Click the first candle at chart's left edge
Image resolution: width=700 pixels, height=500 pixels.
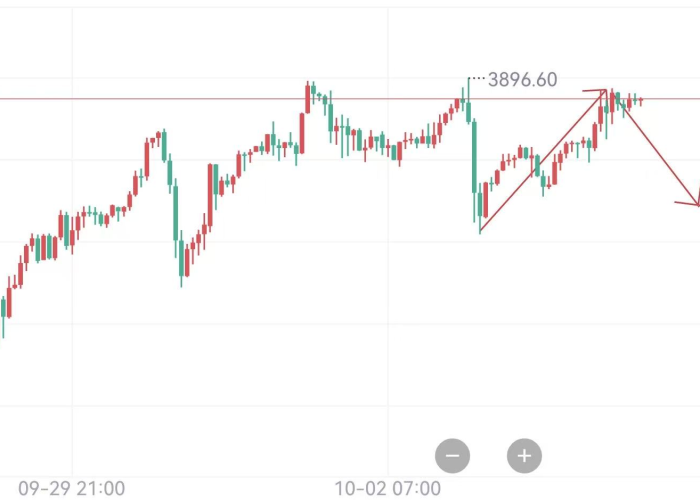tap(3, 306)
